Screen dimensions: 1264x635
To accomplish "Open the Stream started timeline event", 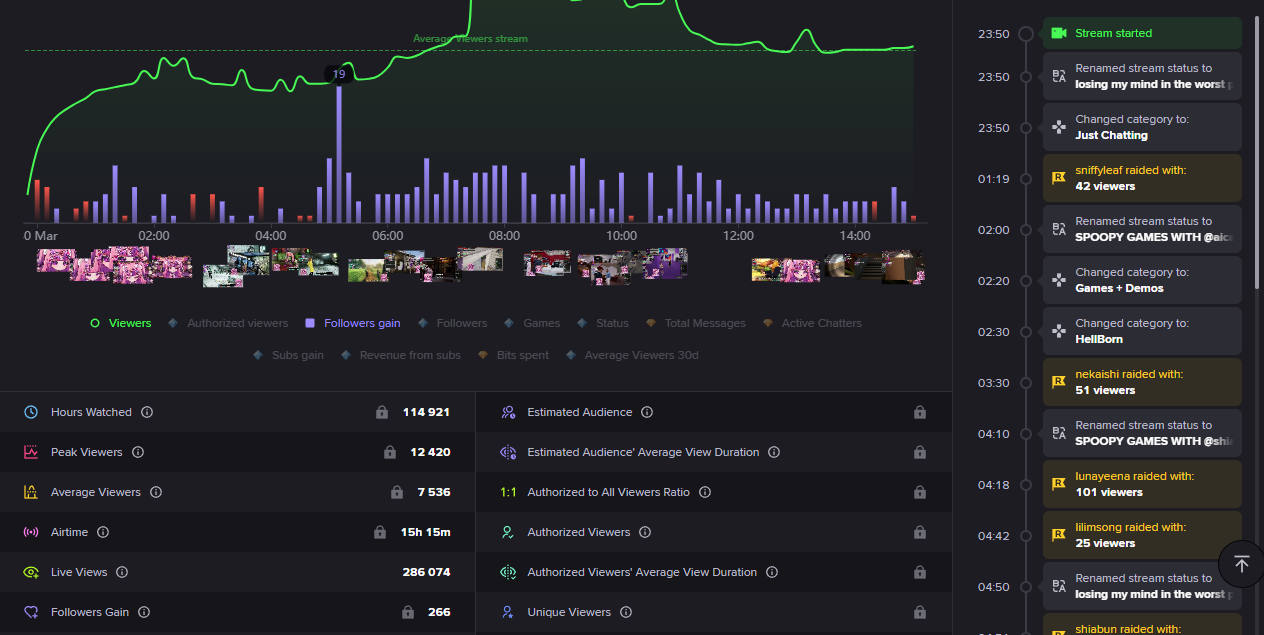I will tap(1142, 33).
